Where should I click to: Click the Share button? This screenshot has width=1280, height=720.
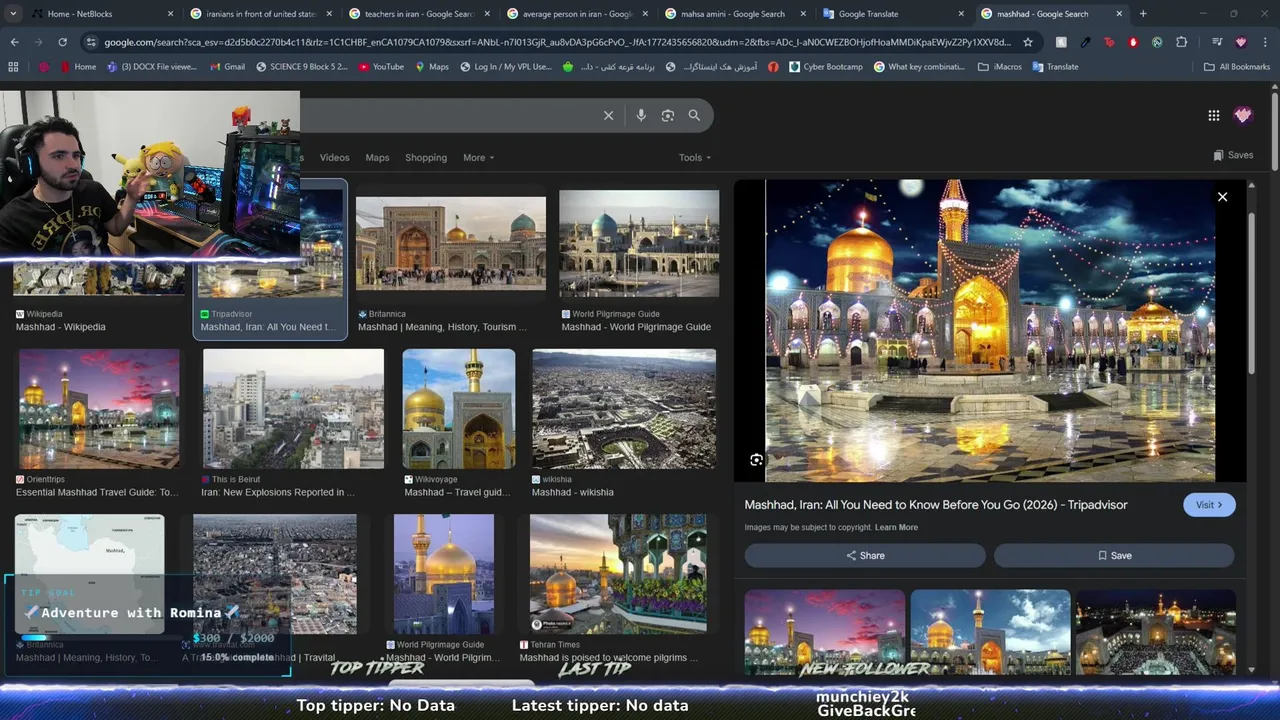[865, 555]
